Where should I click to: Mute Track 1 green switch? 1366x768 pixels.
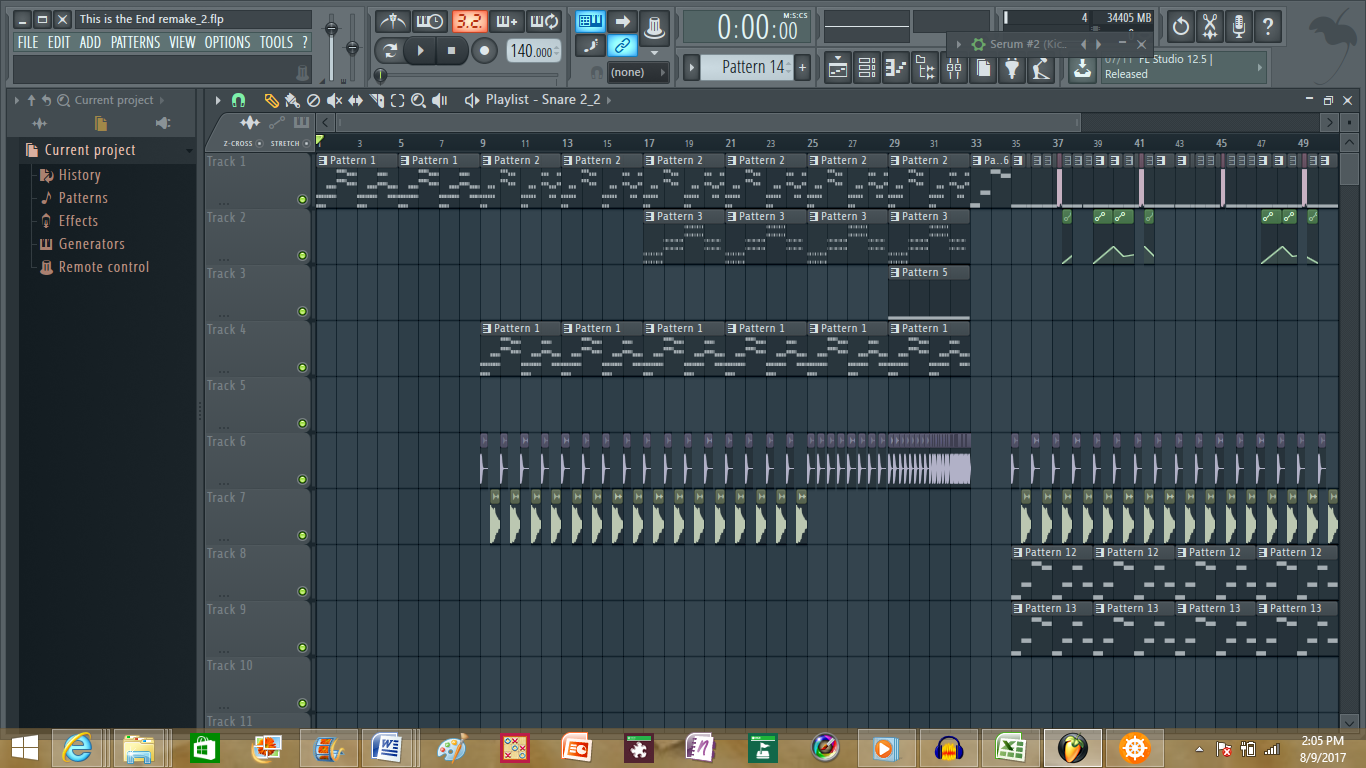303,199
